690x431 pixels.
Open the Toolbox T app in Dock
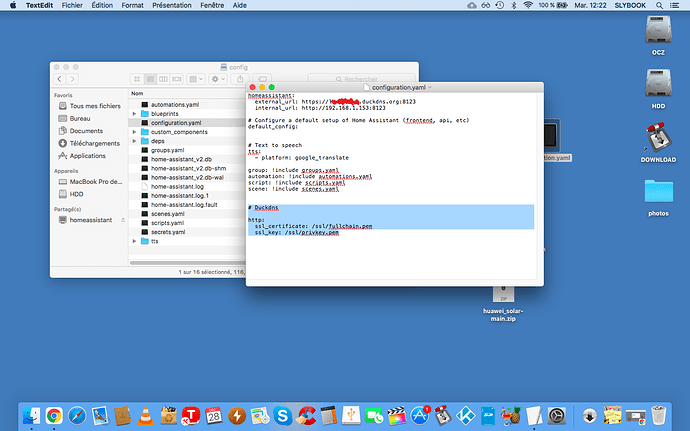coord(191,416)
